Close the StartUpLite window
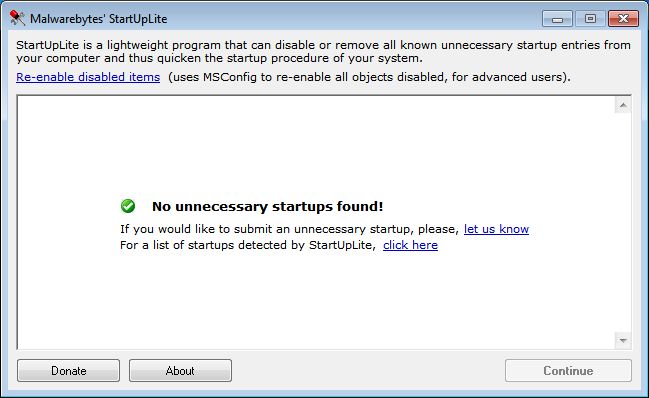This screenshot has height=398, width=649. coord(623,19)
